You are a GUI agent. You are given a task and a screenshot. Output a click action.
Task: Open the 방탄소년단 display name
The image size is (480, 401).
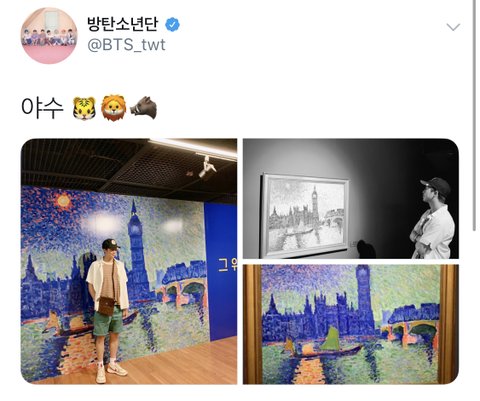pyautogui.click(x=122, y=24)
